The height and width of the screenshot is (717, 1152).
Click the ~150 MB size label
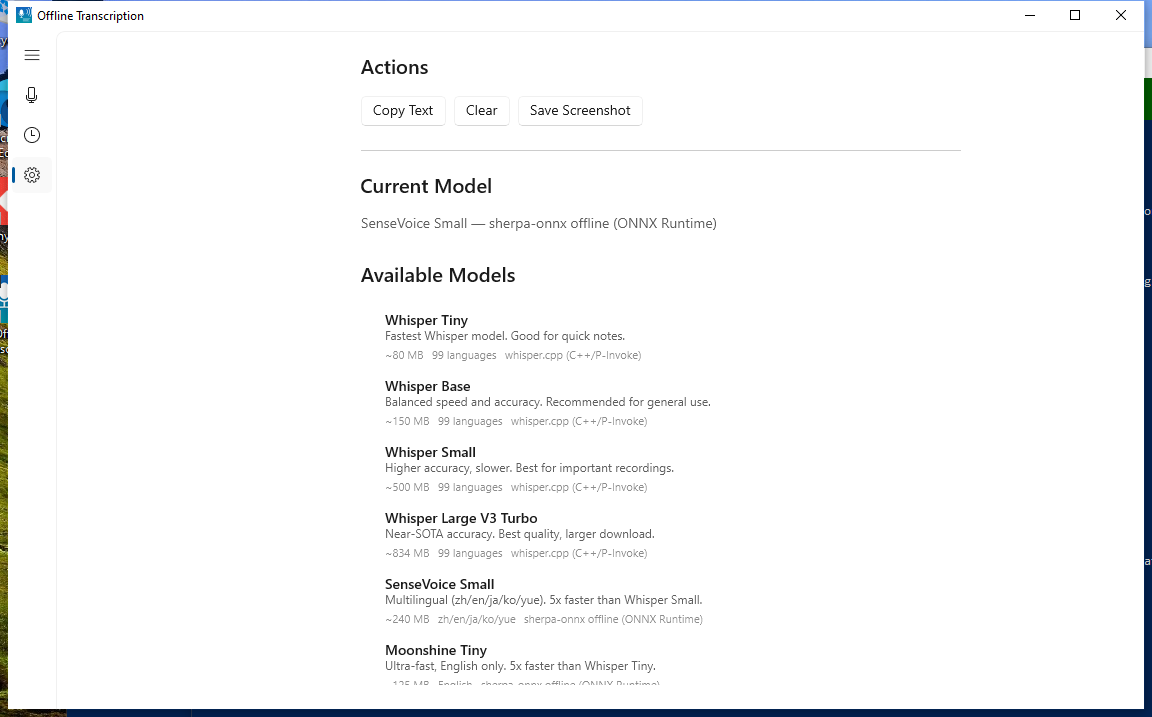407,422
